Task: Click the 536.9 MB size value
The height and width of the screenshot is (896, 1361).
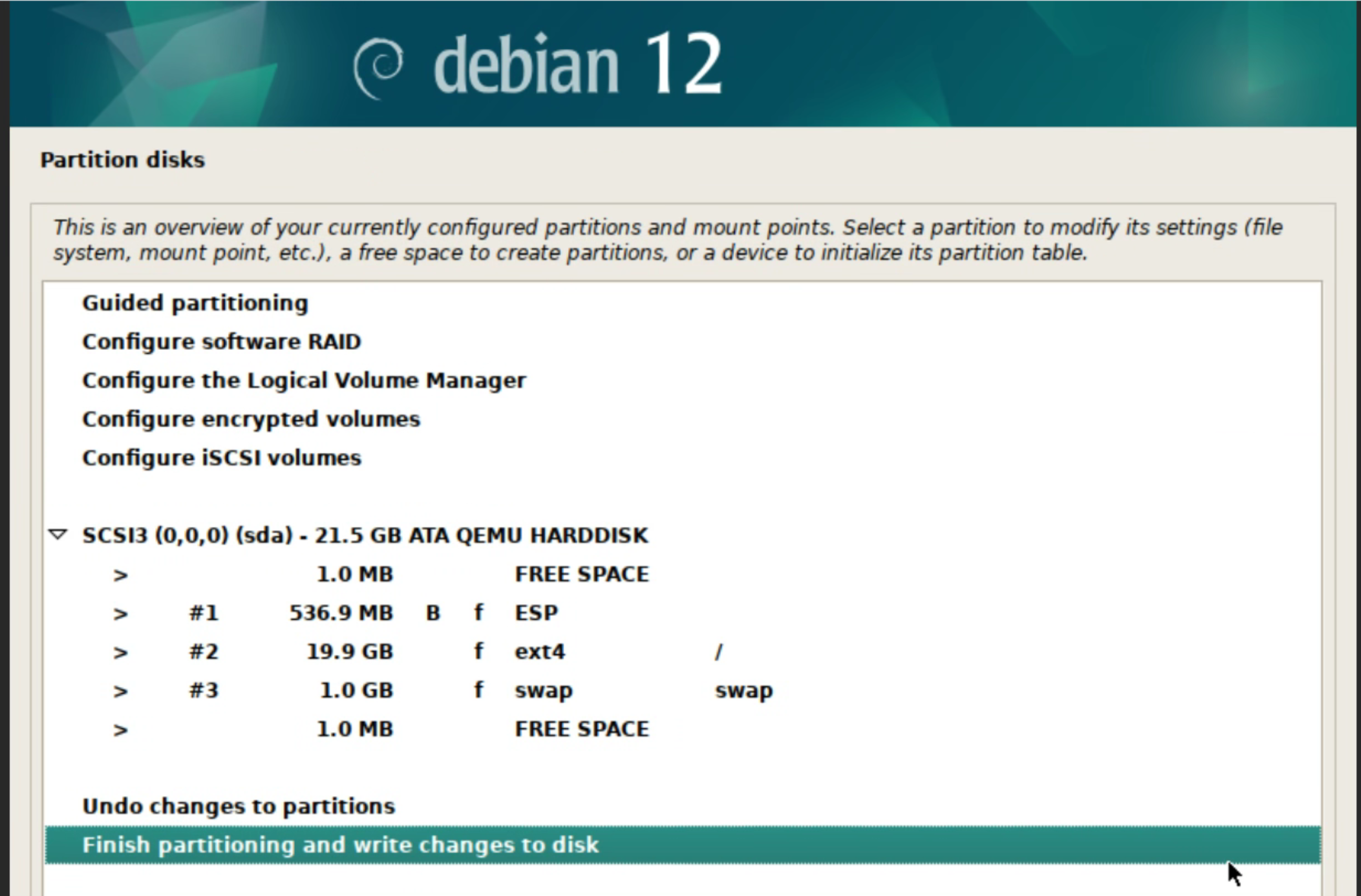Action: pos(341,613)
